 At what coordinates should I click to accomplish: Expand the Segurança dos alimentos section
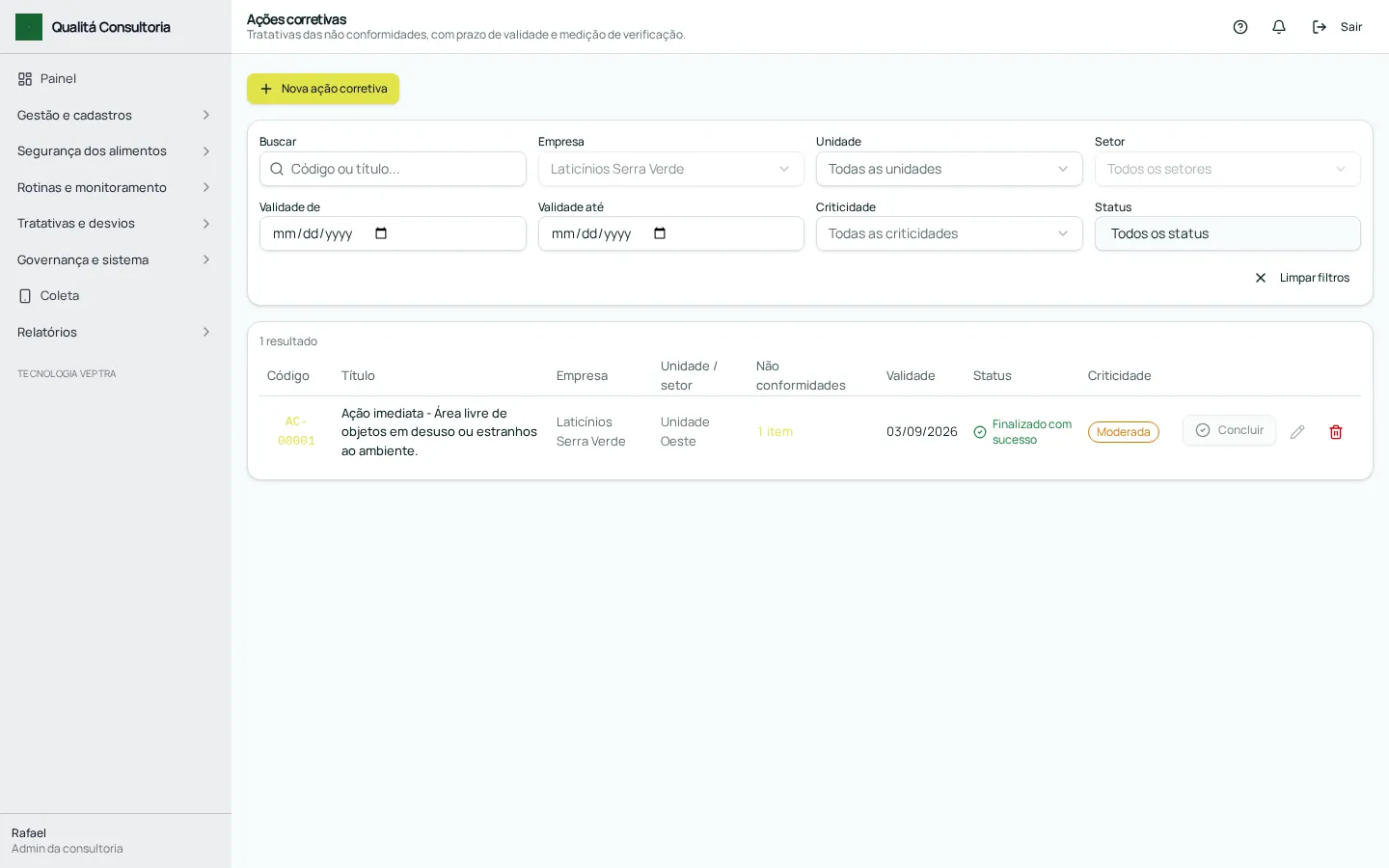pos(116,151)
